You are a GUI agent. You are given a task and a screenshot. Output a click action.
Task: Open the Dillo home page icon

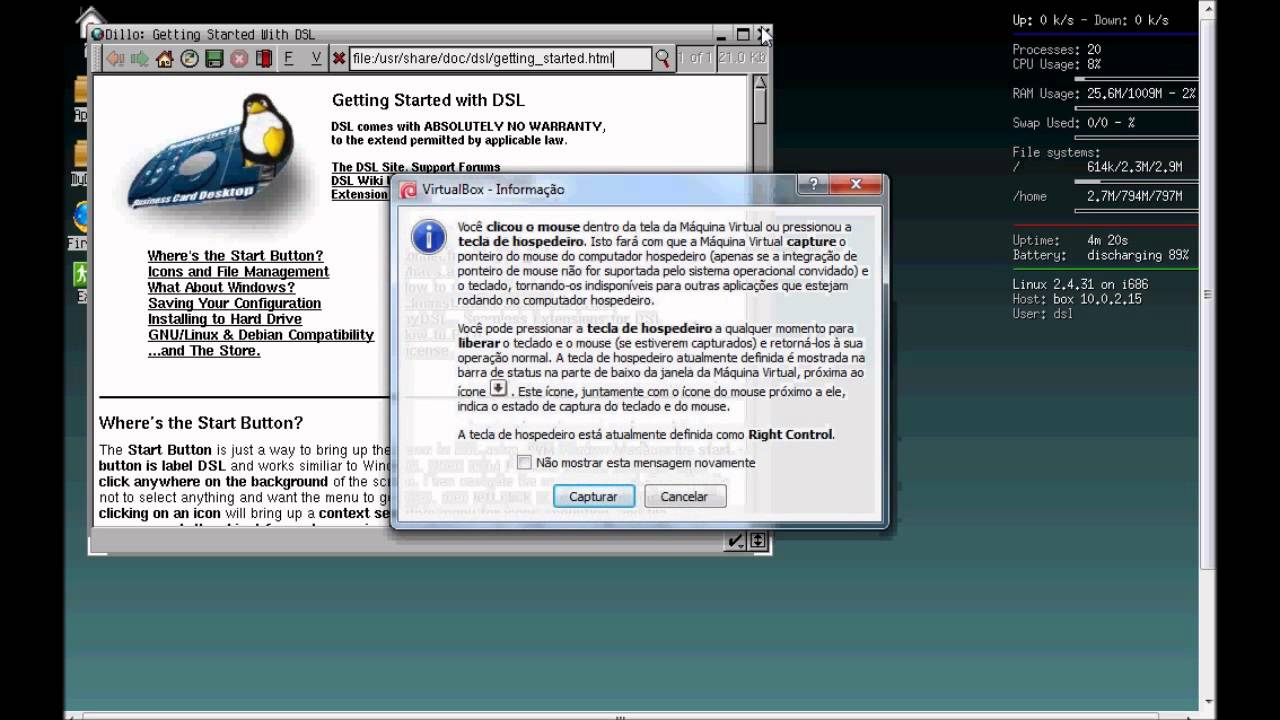[x=165, y=59]
